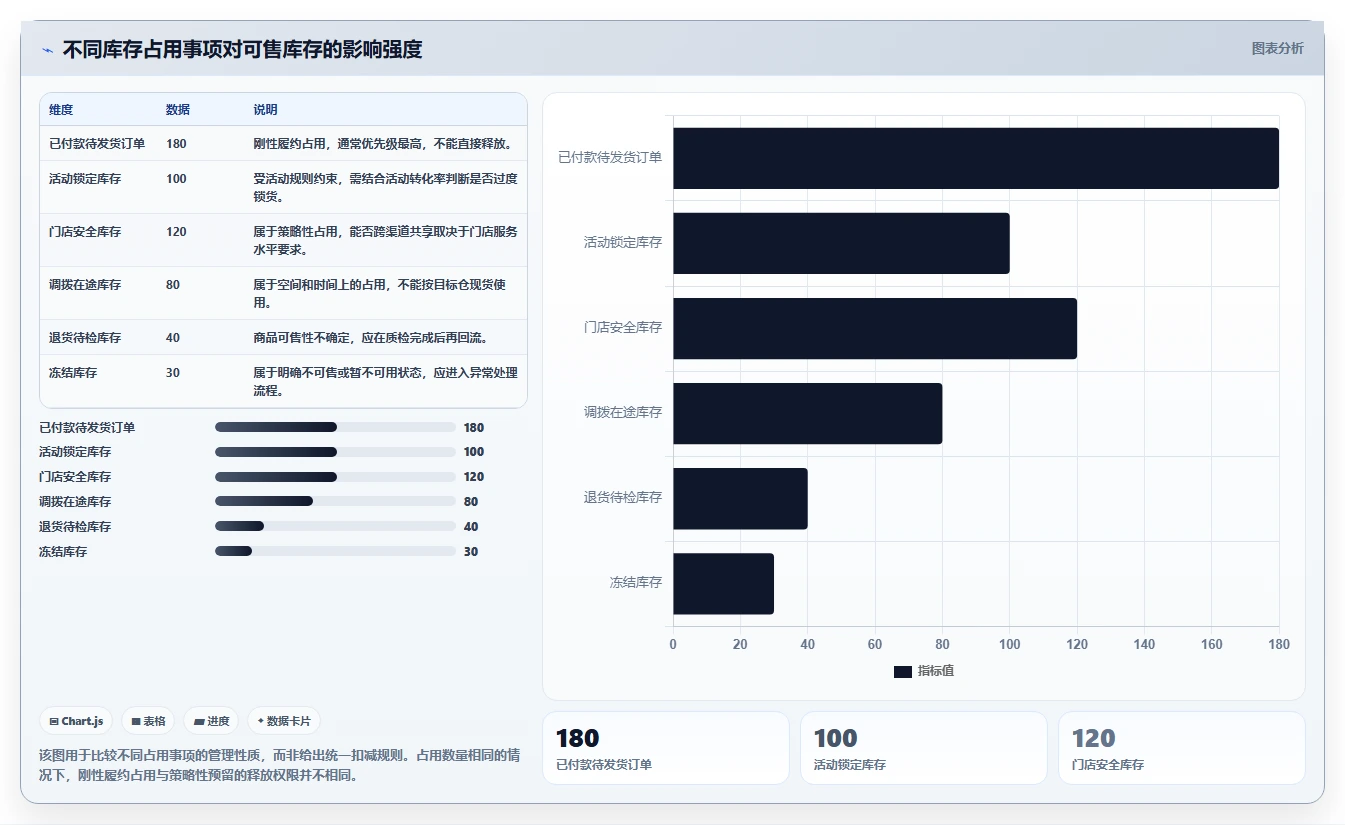Click the 活动锁定库存 progress bar
1345x825 pixels.
335,452
